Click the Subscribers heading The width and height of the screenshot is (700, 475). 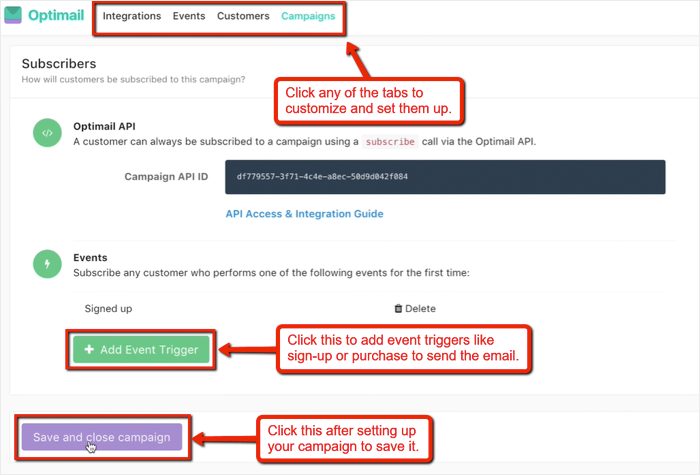[59, 63]
